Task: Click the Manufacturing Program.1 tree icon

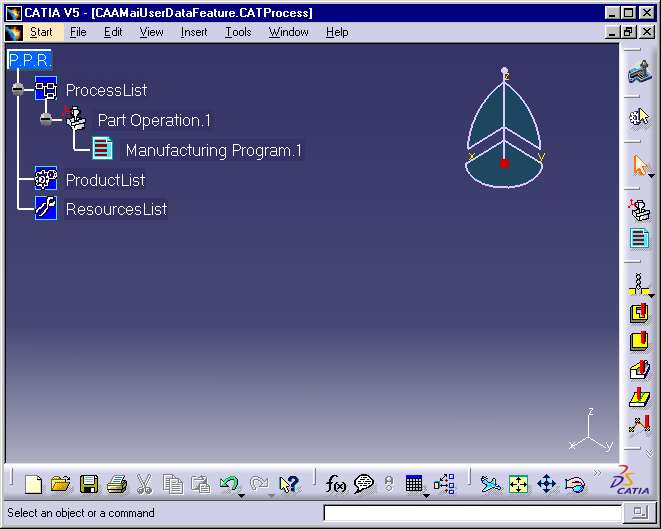Action: (102, 148)
